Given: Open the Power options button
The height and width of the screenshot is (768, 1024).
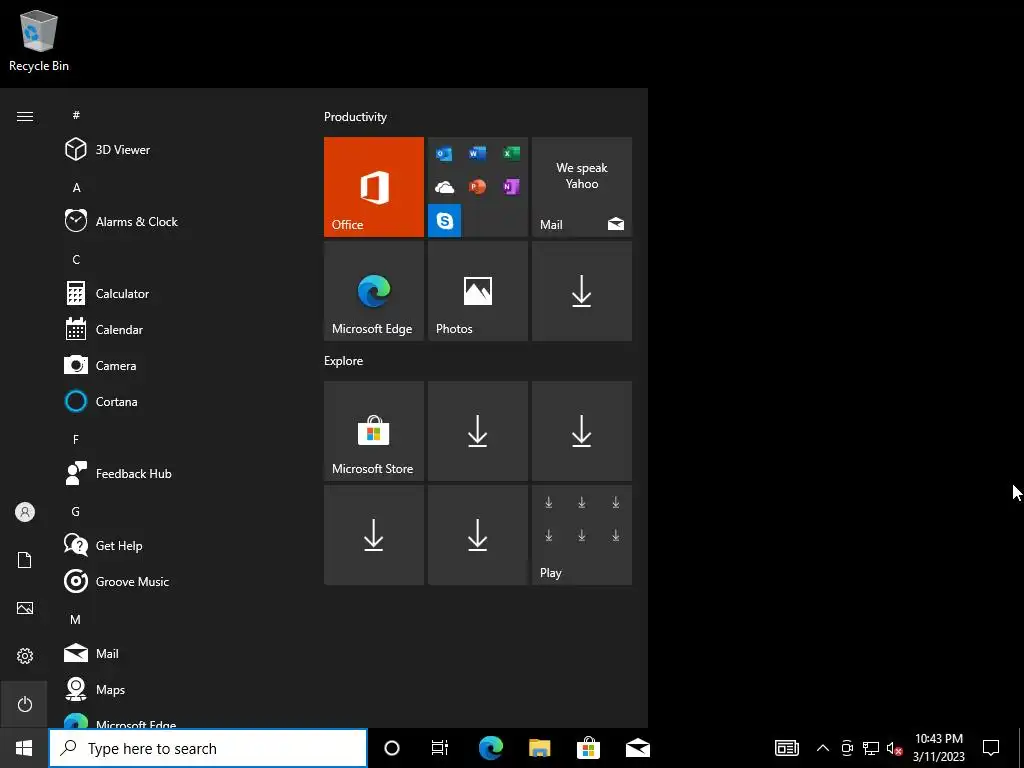Looking at the screenshot, I should (25, 704).
